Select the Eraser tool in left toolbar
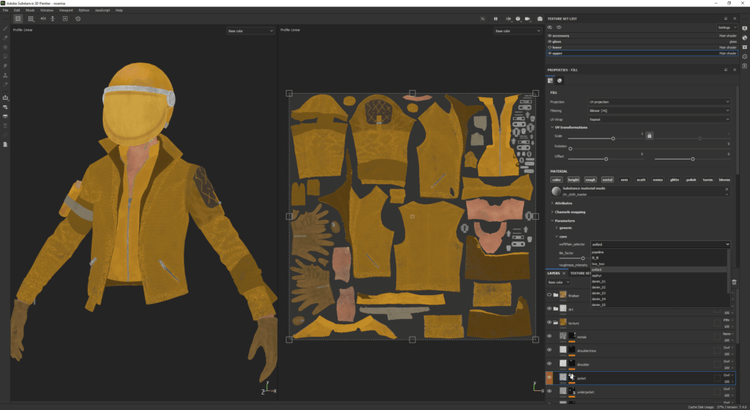The width and height of the screenshot is (750, 410). click(x=5, y=38)
